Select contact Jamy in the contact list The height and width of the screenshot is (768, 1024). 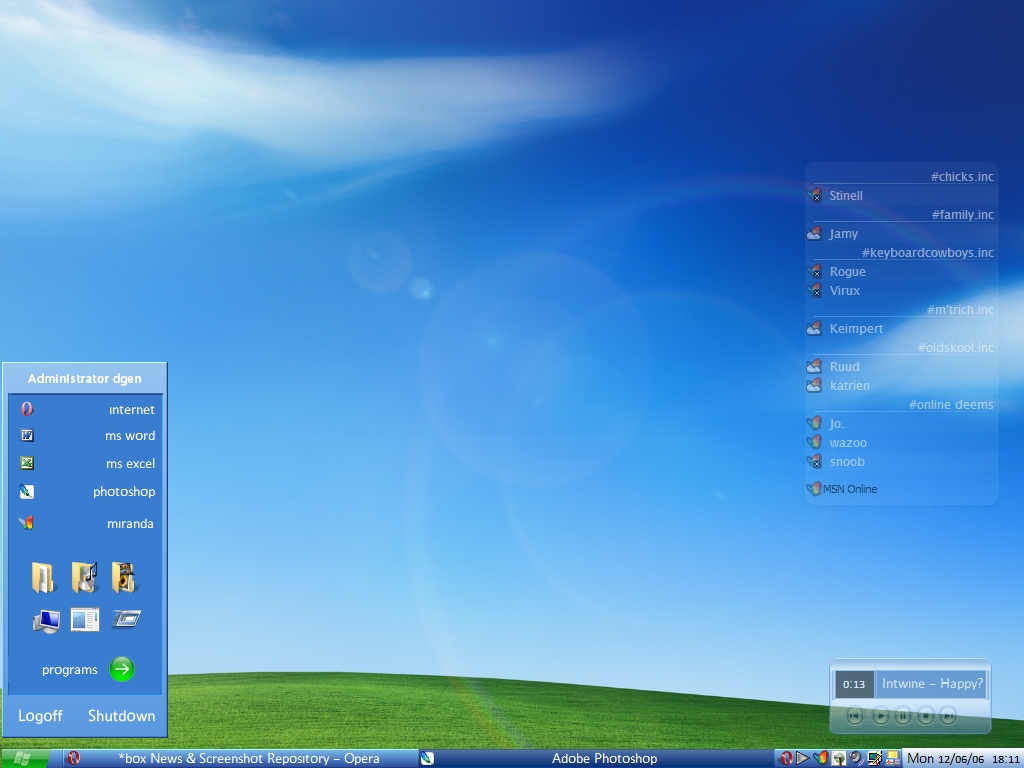902,233
